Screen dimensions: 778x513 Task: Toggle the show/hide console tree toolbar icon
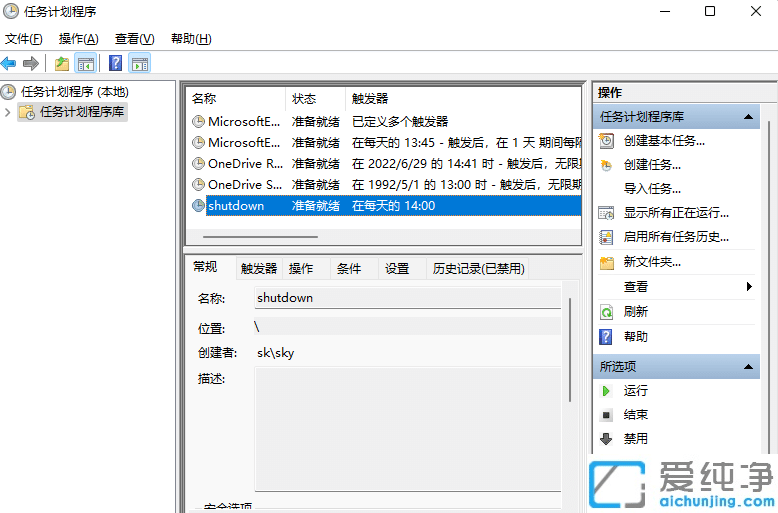(85, 64)
